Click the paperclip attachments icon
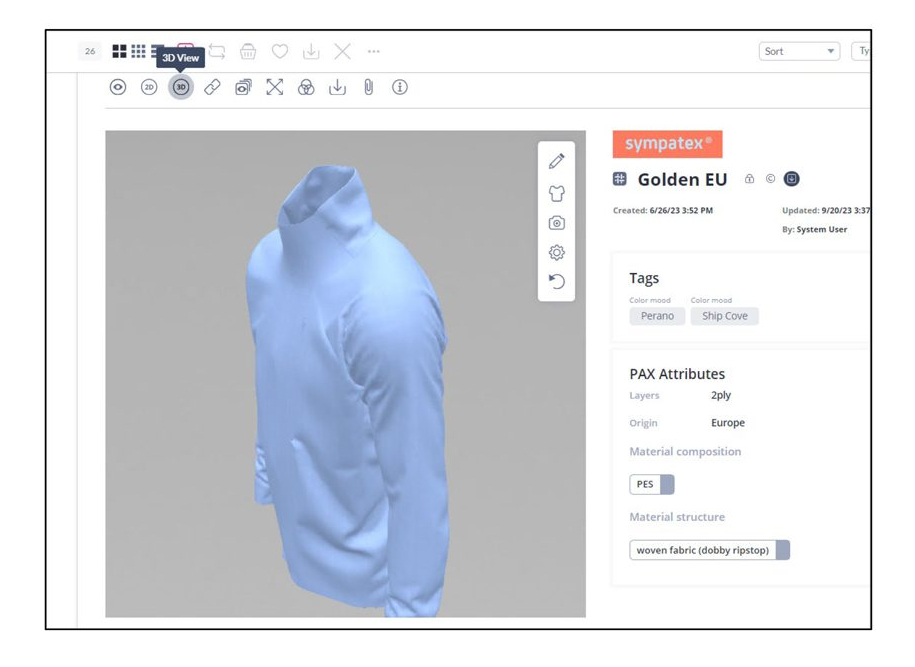 (368, 88)
